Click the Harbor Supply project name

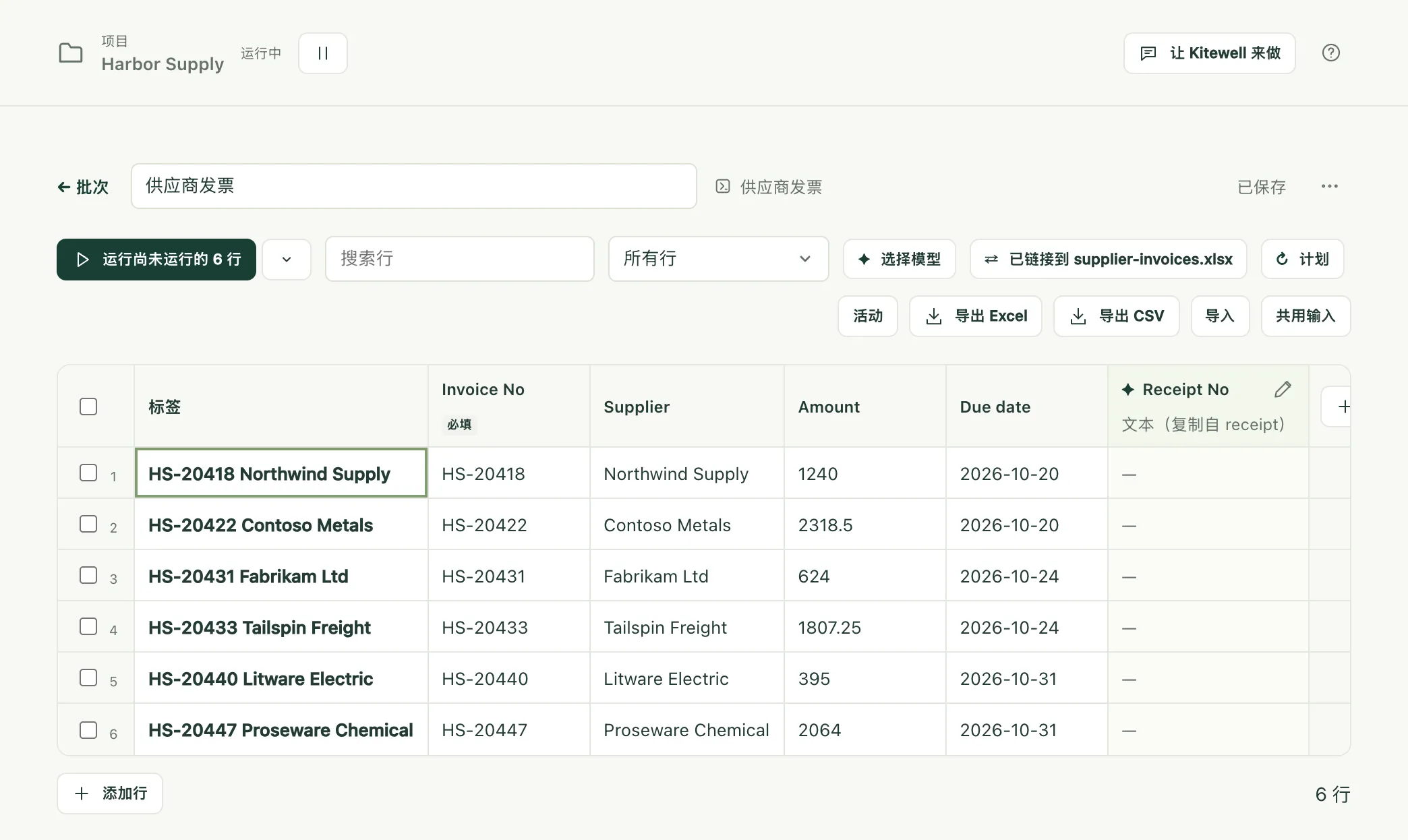click(x=163, y=64)
